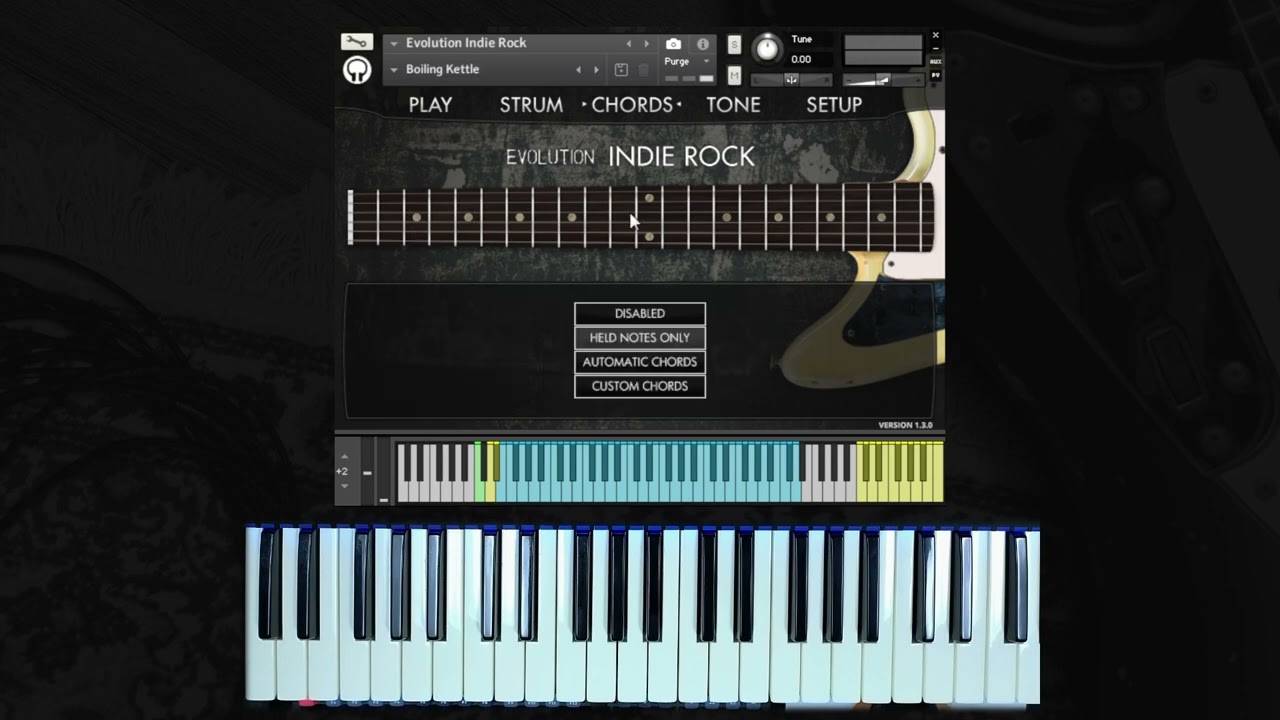Click the VERSION 1.3.0 label
Viewport: 1280px width, 720px height.
[905, 425]
